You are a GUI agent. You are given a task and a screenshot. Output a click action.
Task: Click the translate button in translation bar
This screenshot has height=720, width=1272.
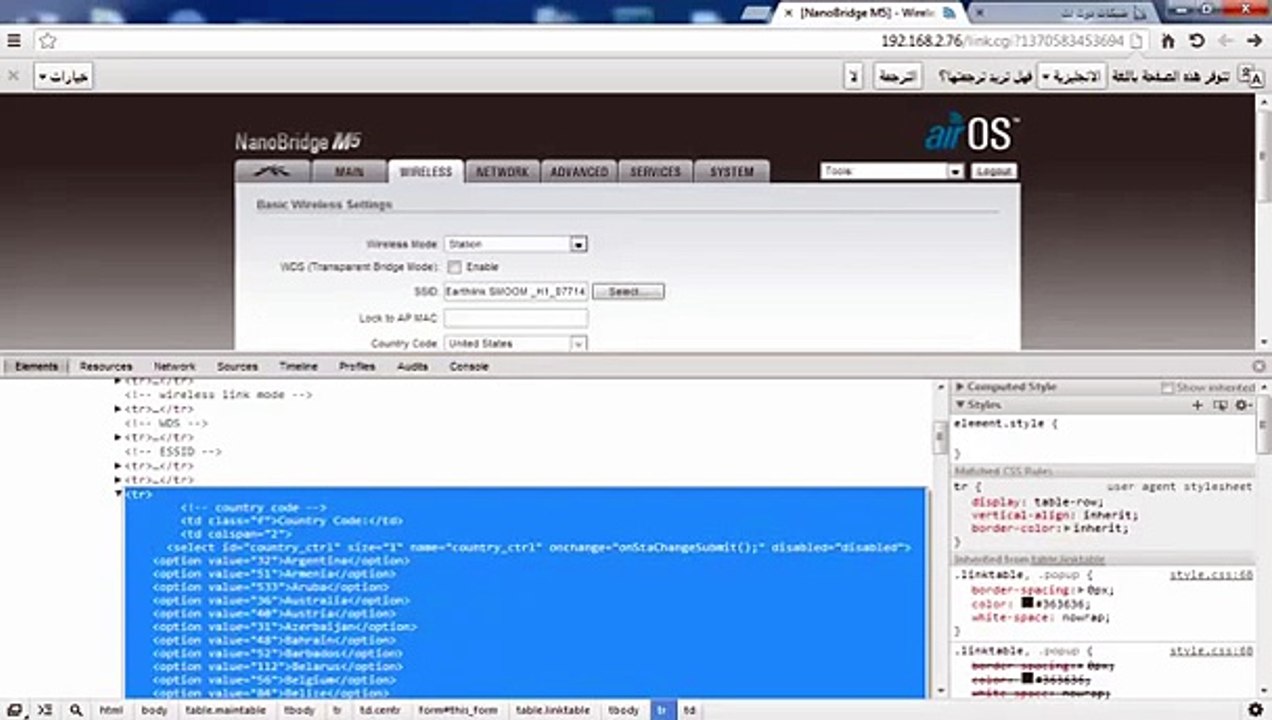[897, 76]
